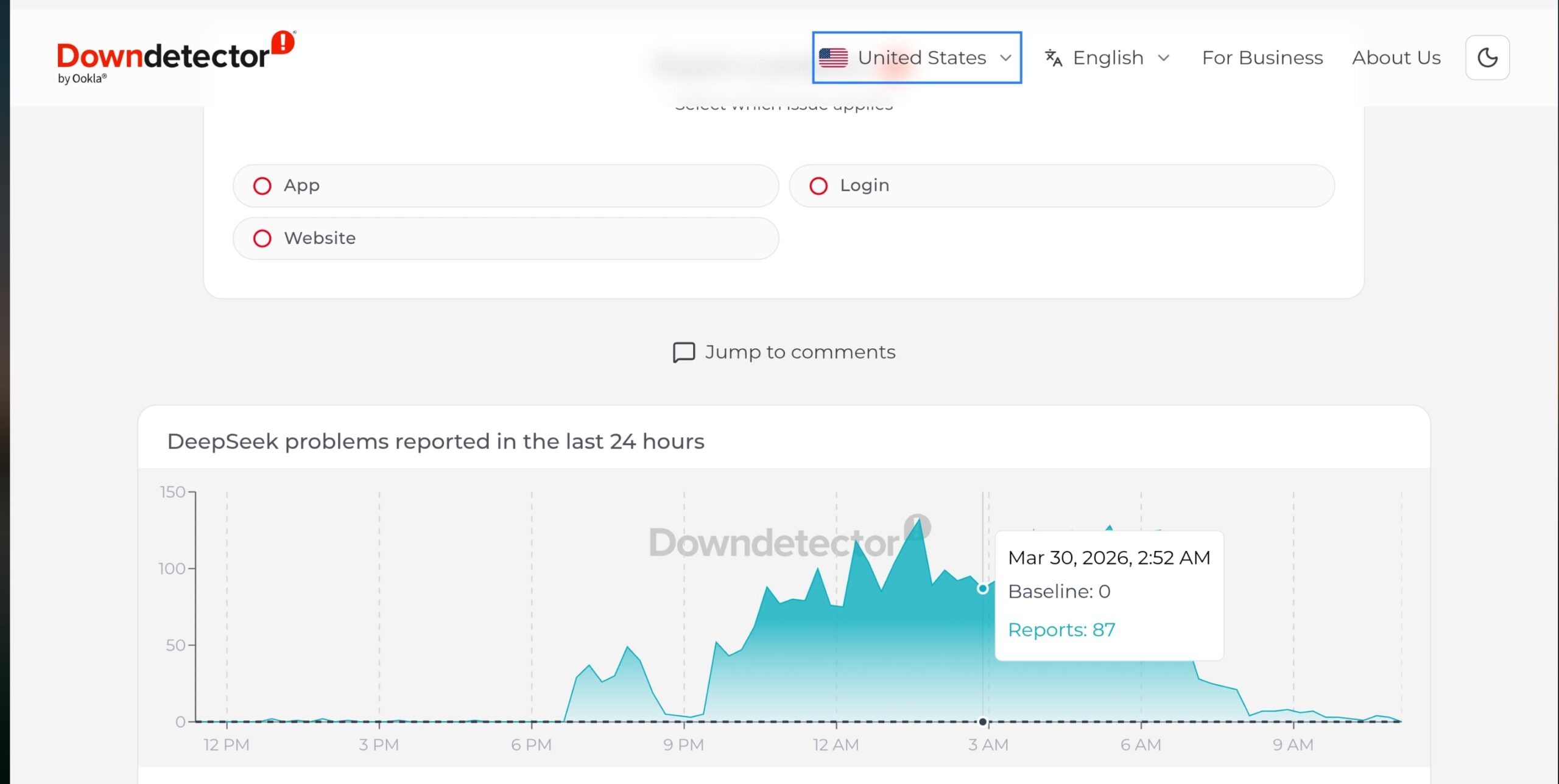Click the baseline dot on chart axis
1559x784 pixels.
coord(982,722)
